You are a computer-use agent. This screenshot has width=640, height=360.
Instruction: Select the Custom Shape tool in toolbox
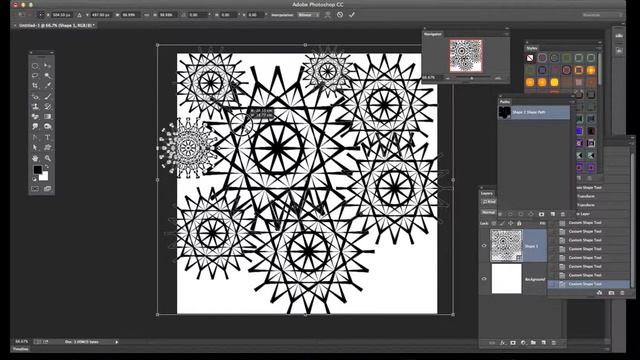pyautogui.click(x=47, y=148)
